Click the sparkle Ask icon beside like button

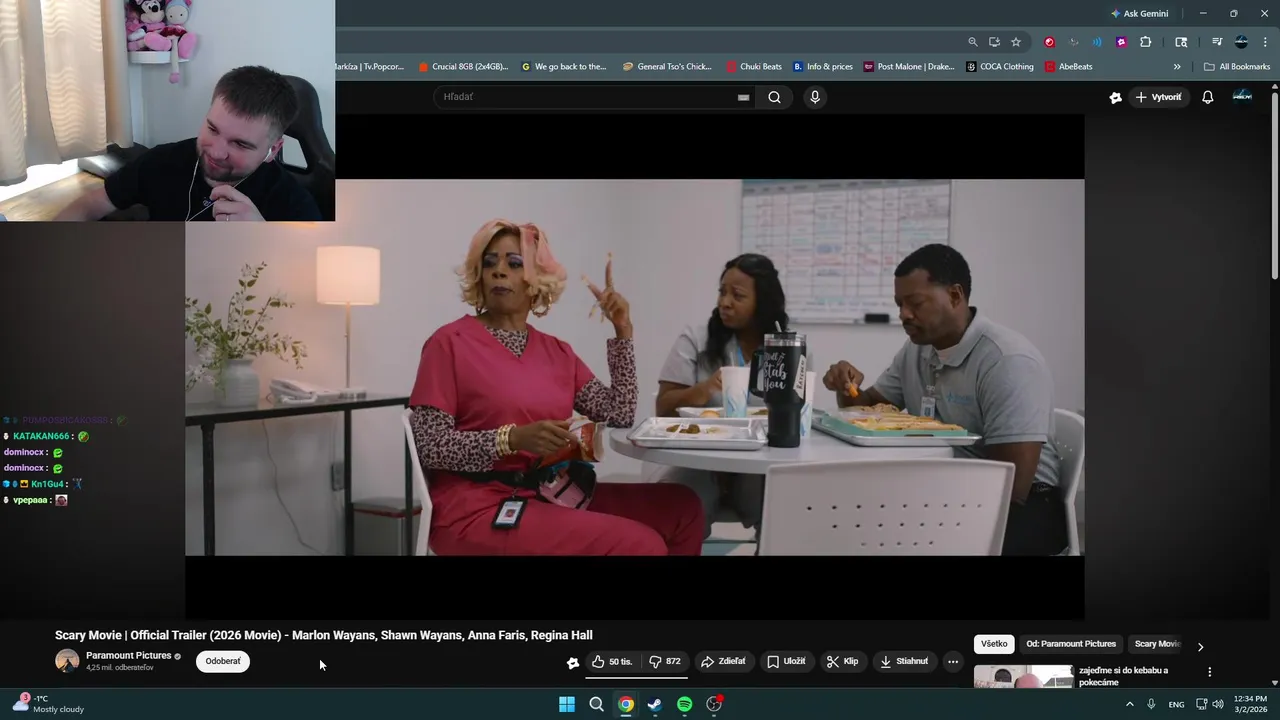click(x=572, y=662)
